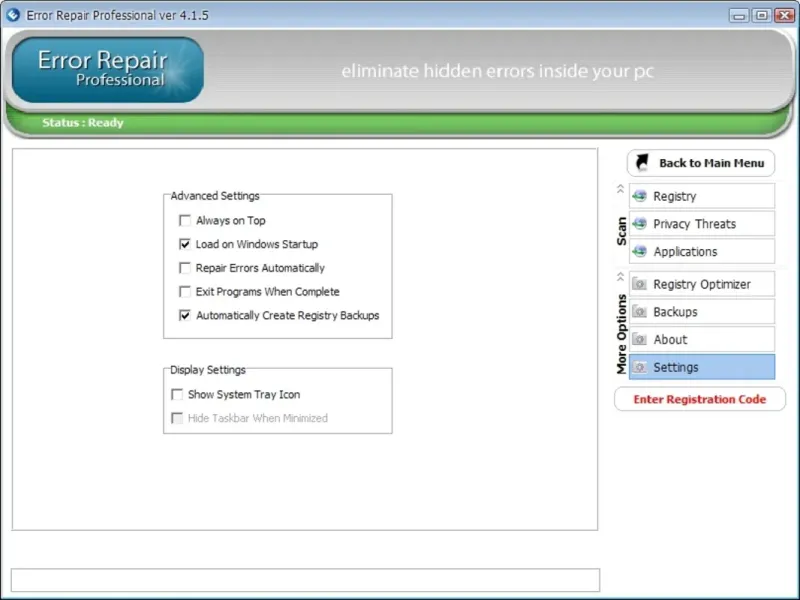Image resolution: width=800 pixels, height=600 pixels.
Task: Click the arrow icon on Back to Main Menu
Action: tap(642, 163)
